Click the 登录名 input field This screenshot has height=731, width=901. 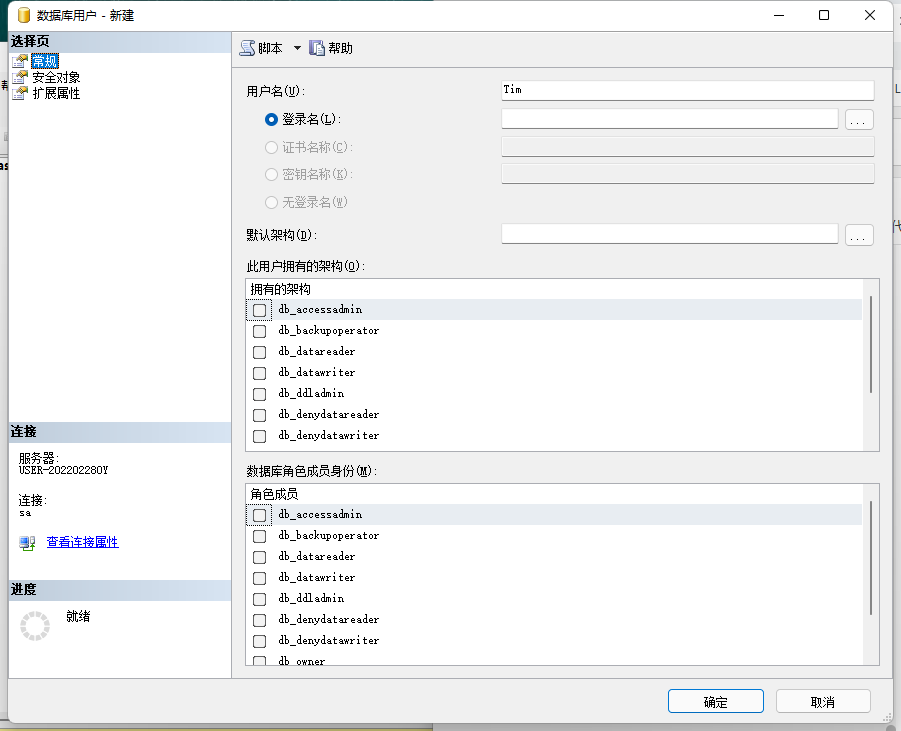pyautogui.click(x=669, y=119)
